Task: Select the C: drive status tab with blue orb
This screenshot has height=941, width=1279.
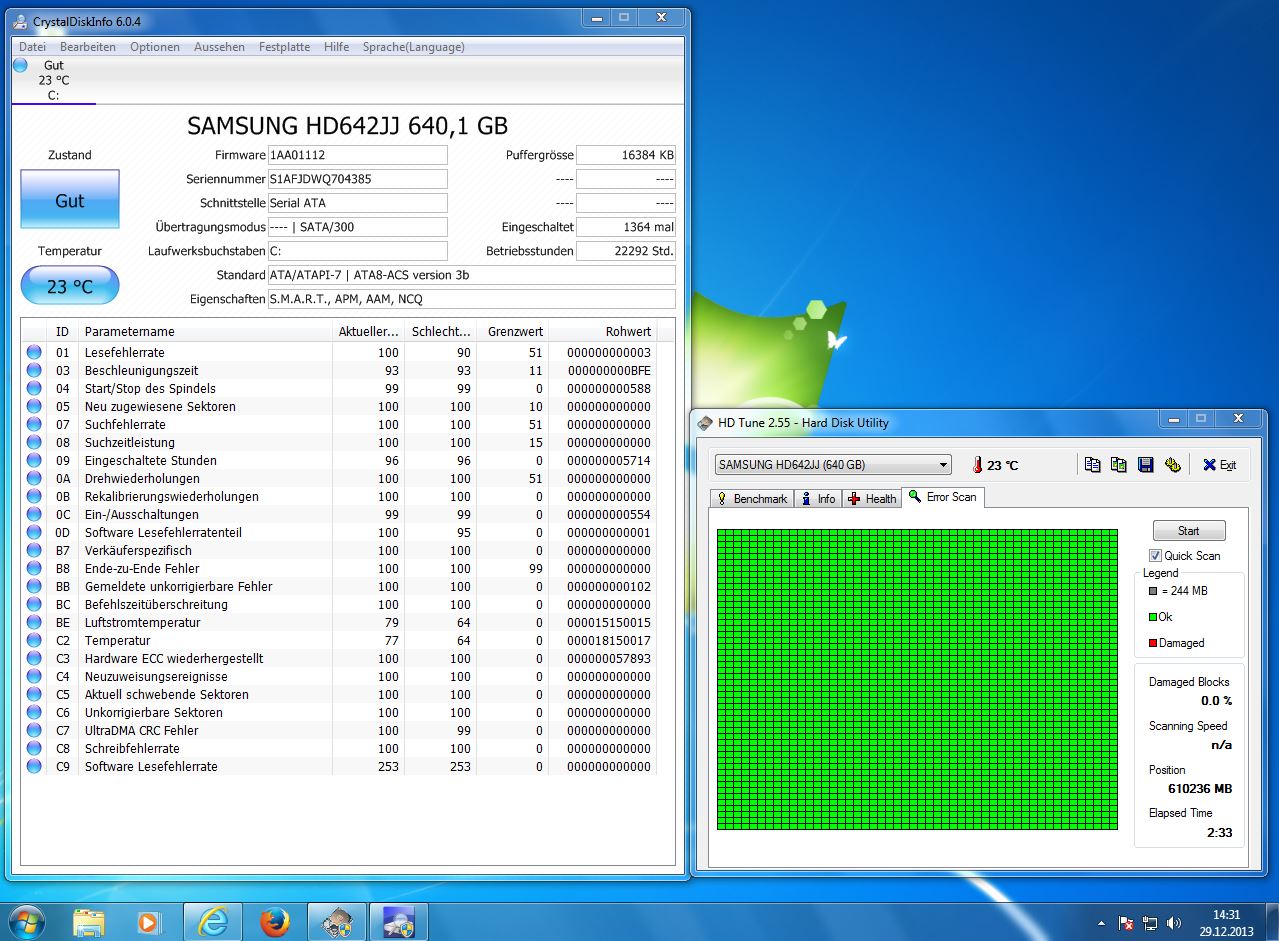Action: tap(53, 80)
